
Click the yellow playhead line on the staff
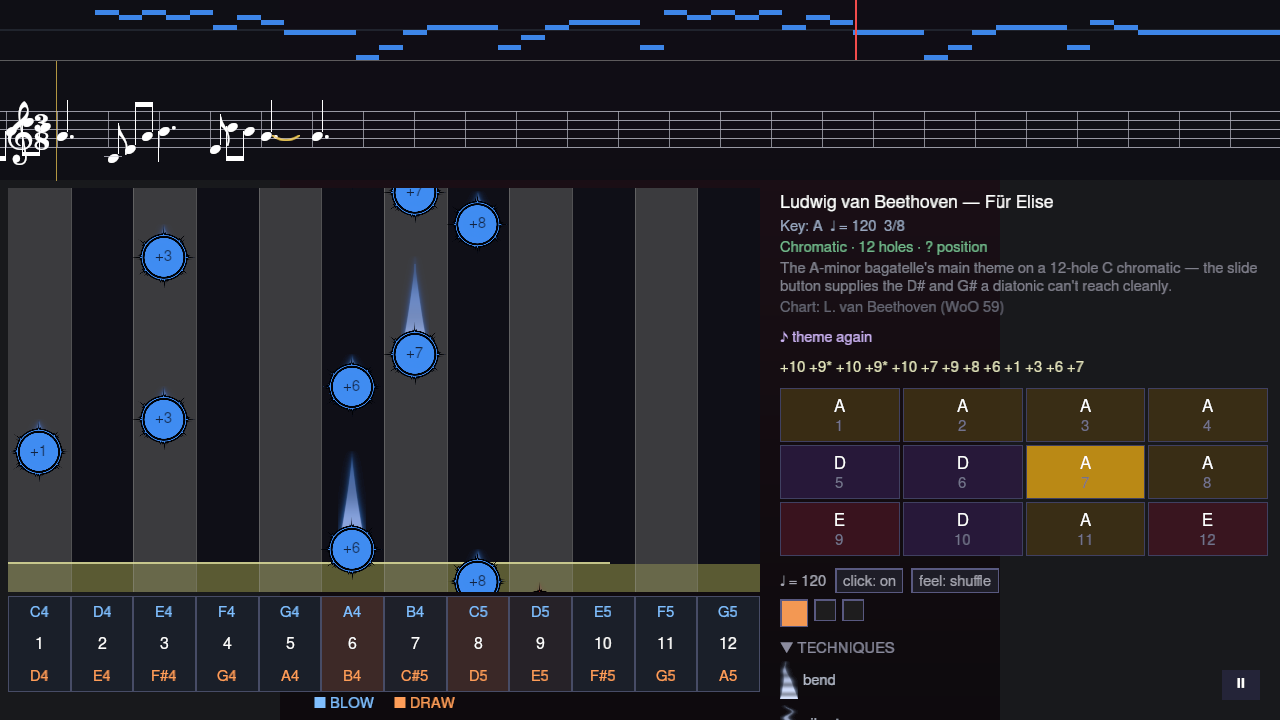(56, 121)
